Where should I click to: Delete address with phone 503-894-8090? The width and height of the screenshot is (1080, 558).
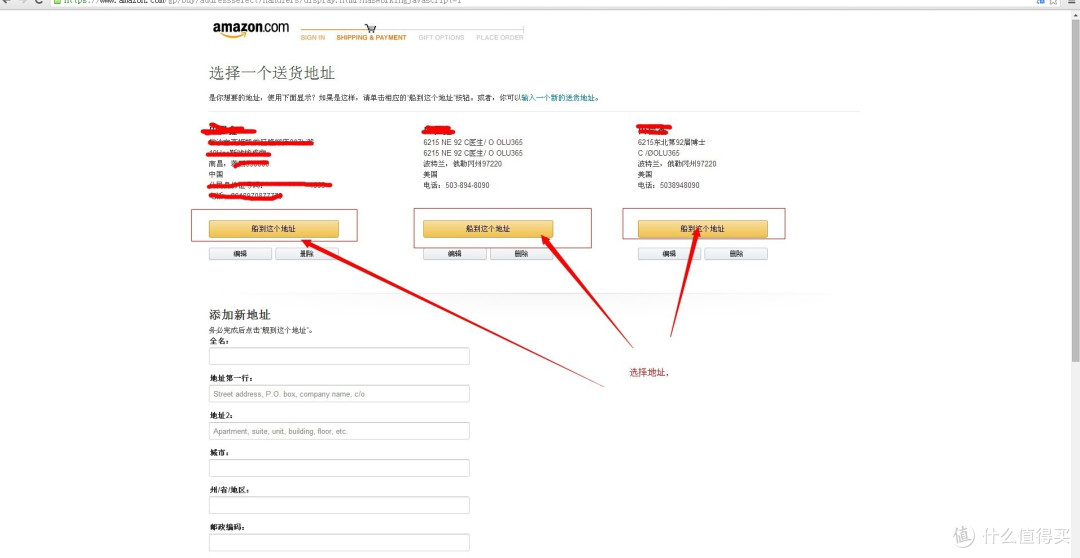521,254
